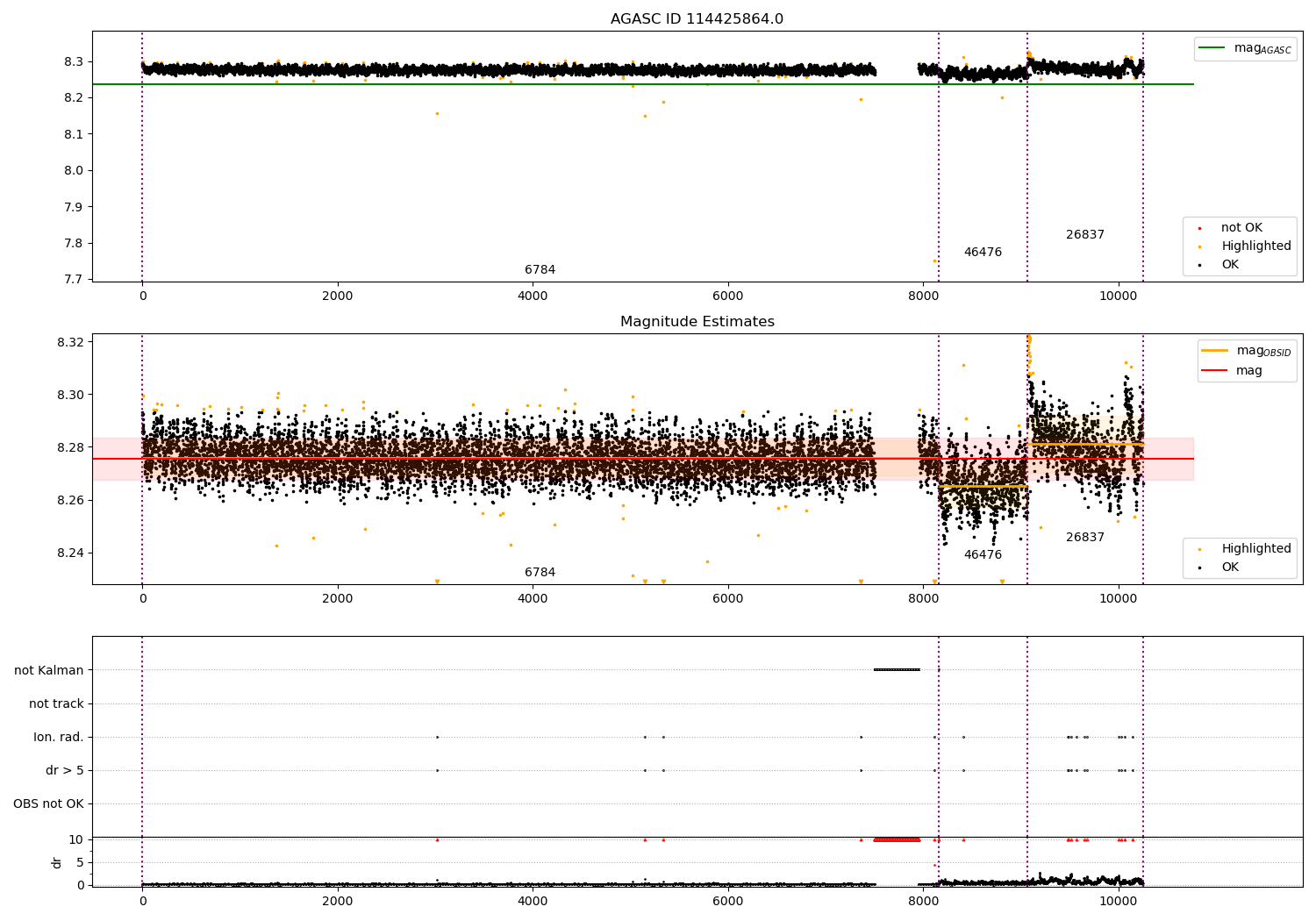
Task: Click the y-axis tick '8.1' in the top plot
Action: tap(74, 135)
